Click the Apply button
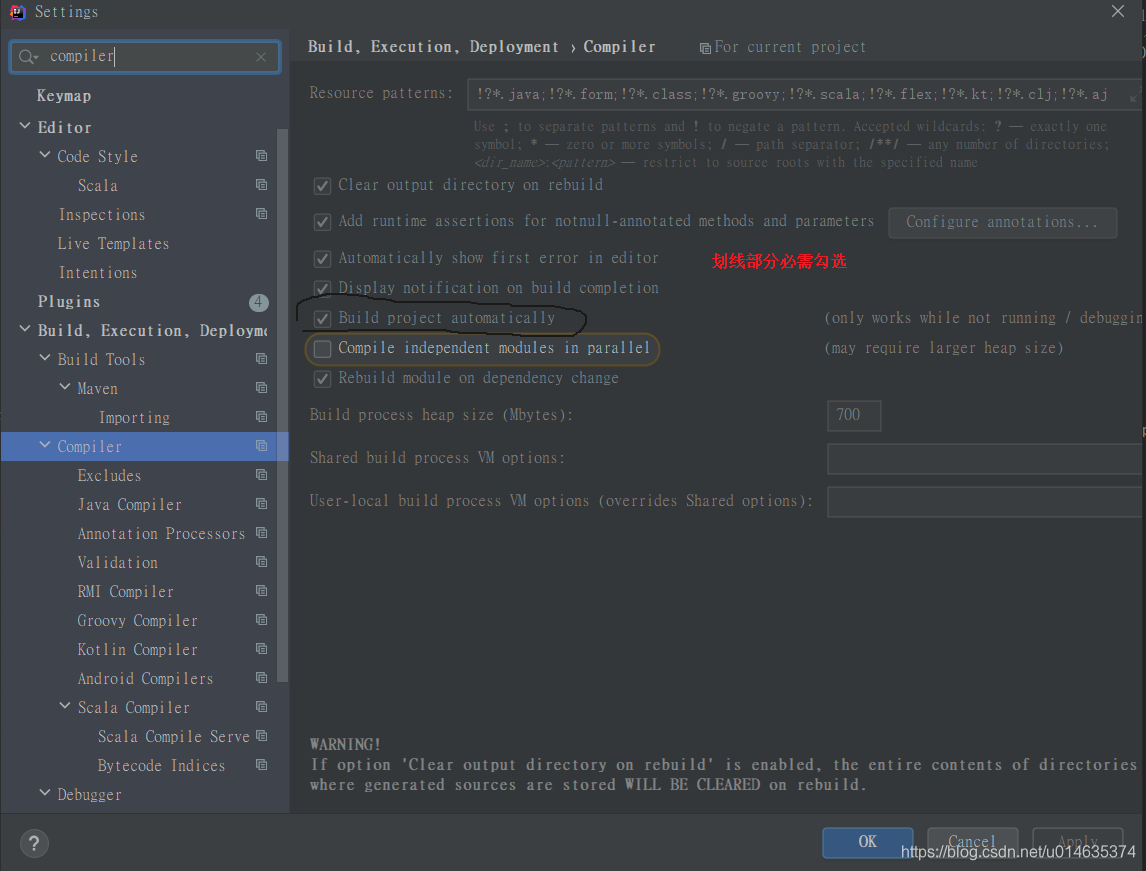 coord(1077,843)
